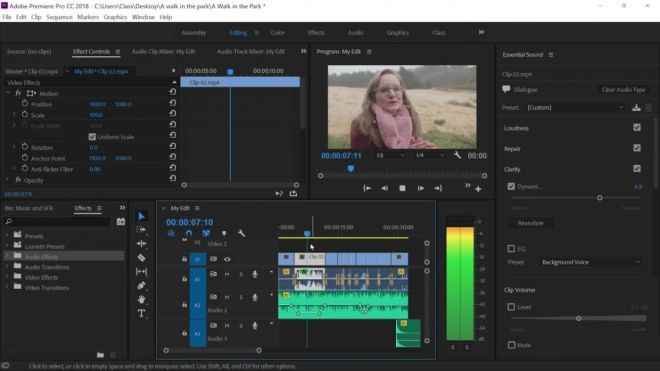Expand the Video Transitions folder

click(7, 287)
